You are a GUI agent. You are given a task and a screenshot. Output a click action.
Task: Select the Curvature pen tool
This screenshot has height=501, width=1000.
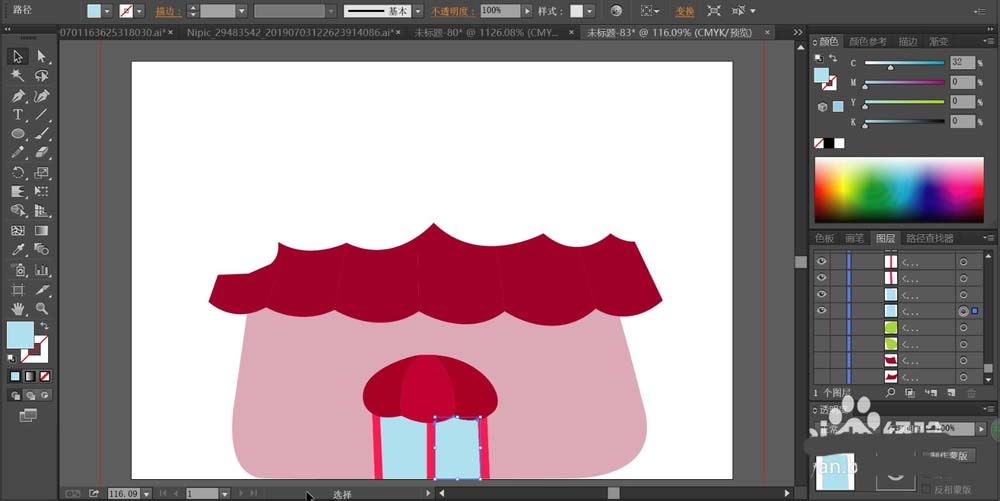coord(42,96)
